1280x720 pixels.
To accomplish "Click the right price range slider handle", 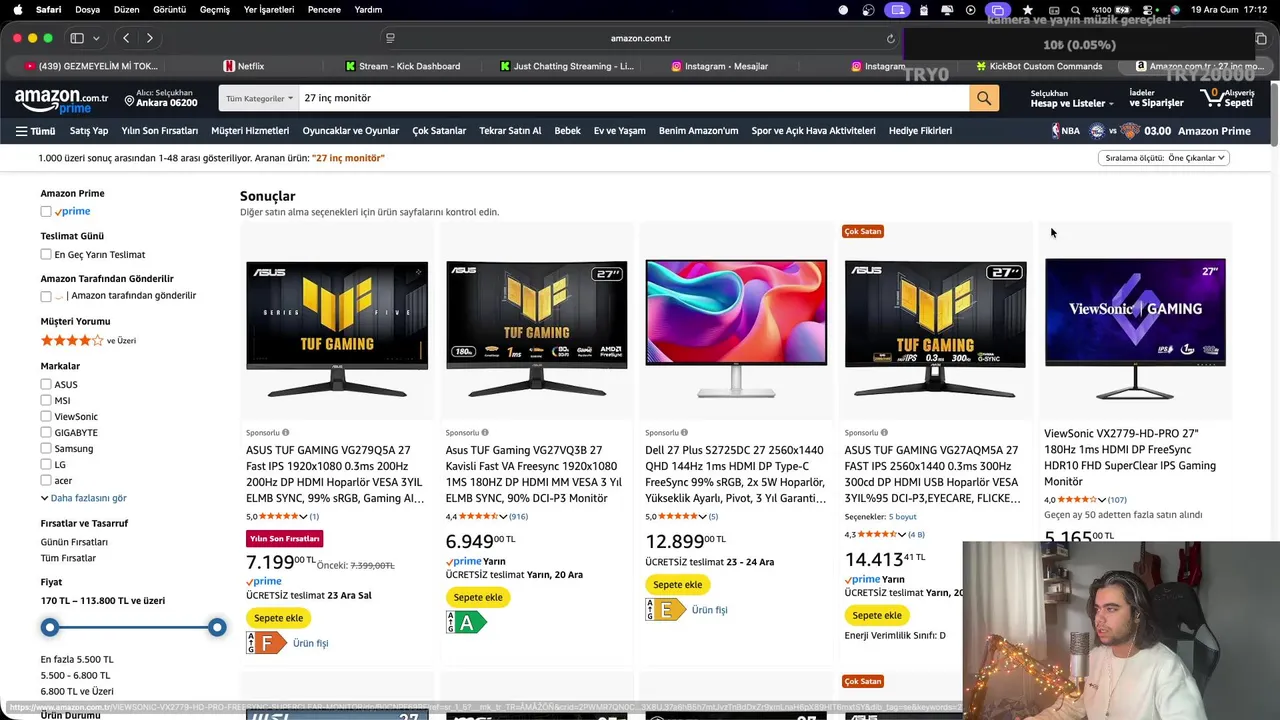I will pyautogui.click(x=217, y=628).
